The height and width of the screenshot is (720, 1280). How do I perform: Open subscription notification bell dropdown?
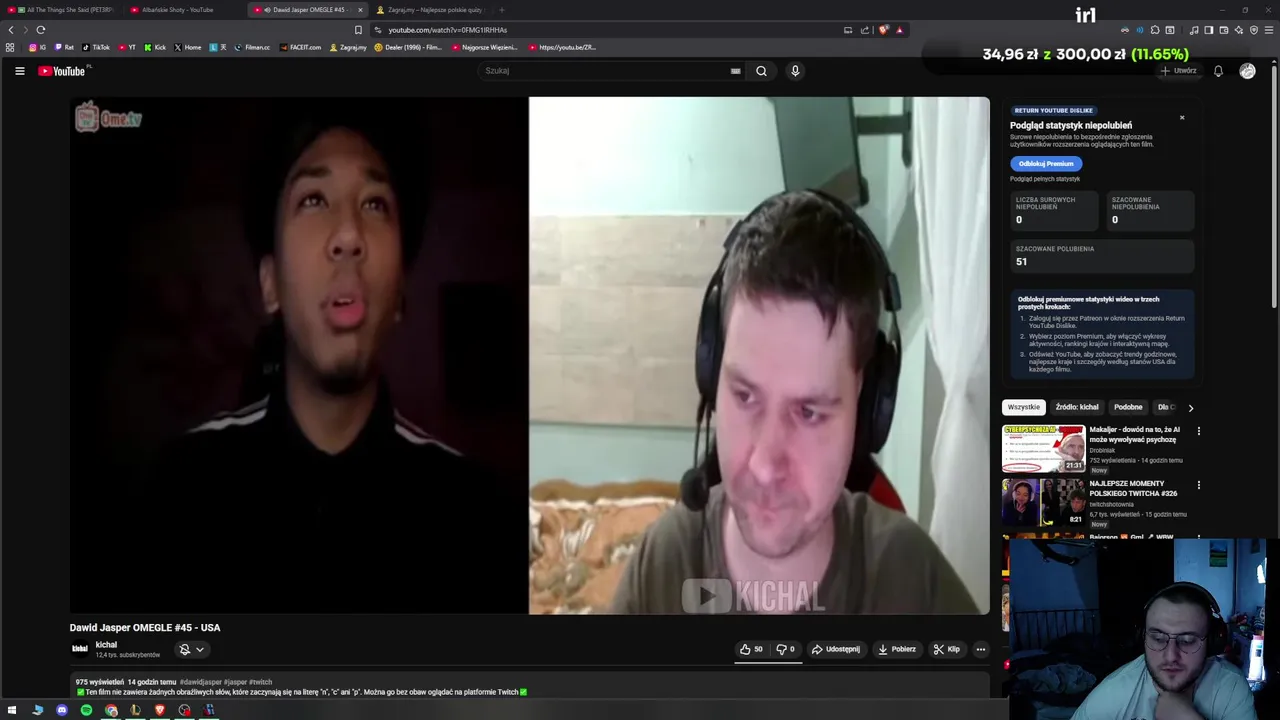click(x=191, y=649)
